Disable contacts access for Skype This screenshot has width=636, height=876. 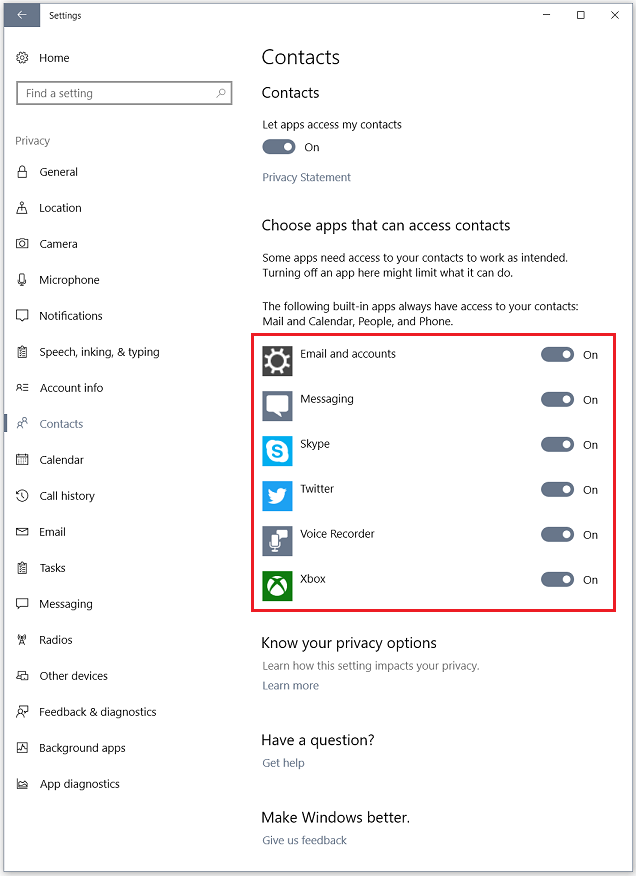click(557, 445)
